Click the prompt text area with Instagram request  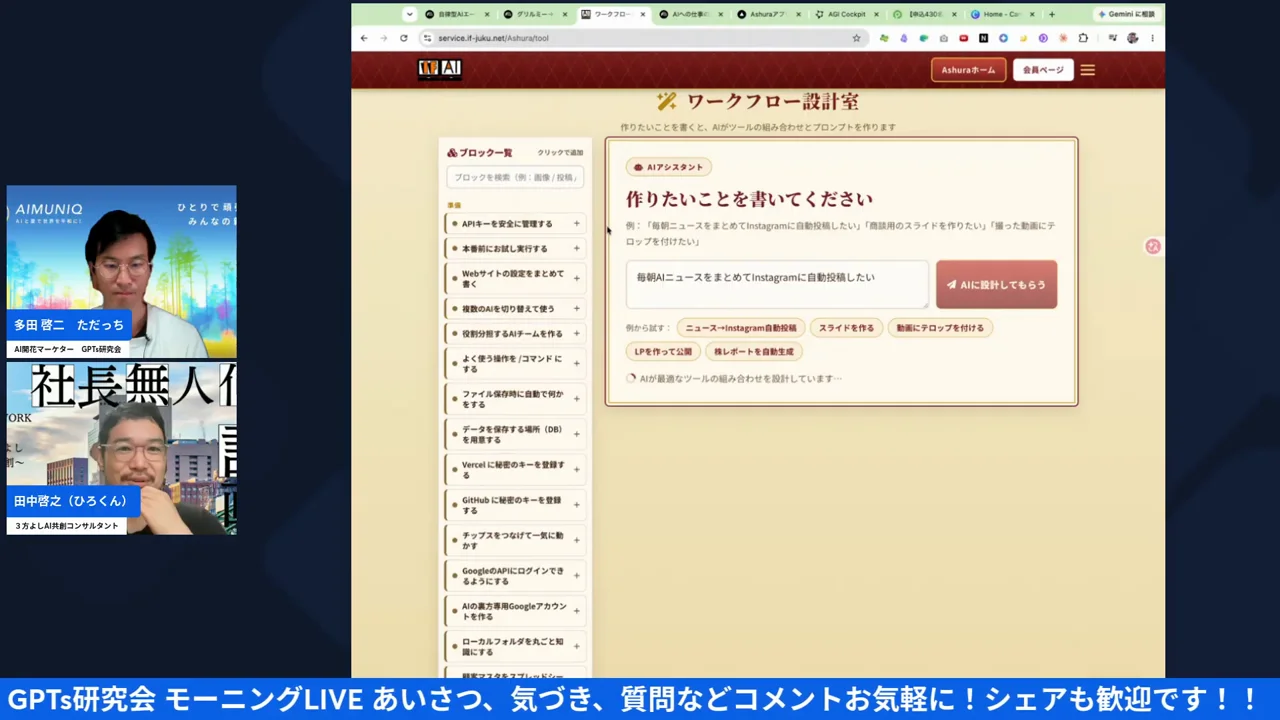pyautogui.click(x=777, y=284)
